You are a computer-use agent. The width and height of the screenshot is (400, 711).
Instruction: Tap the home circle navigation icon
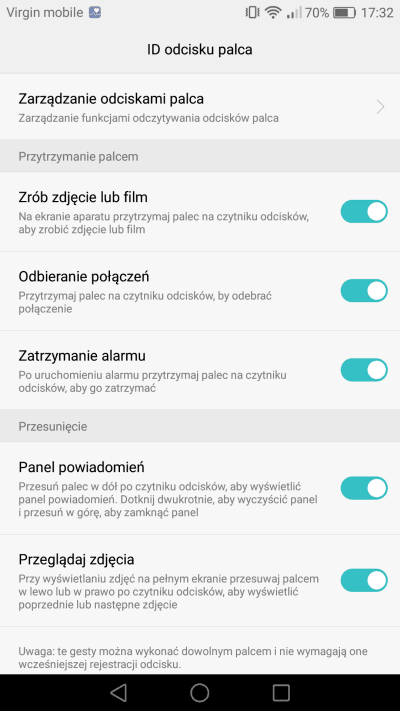click(200, 692)
